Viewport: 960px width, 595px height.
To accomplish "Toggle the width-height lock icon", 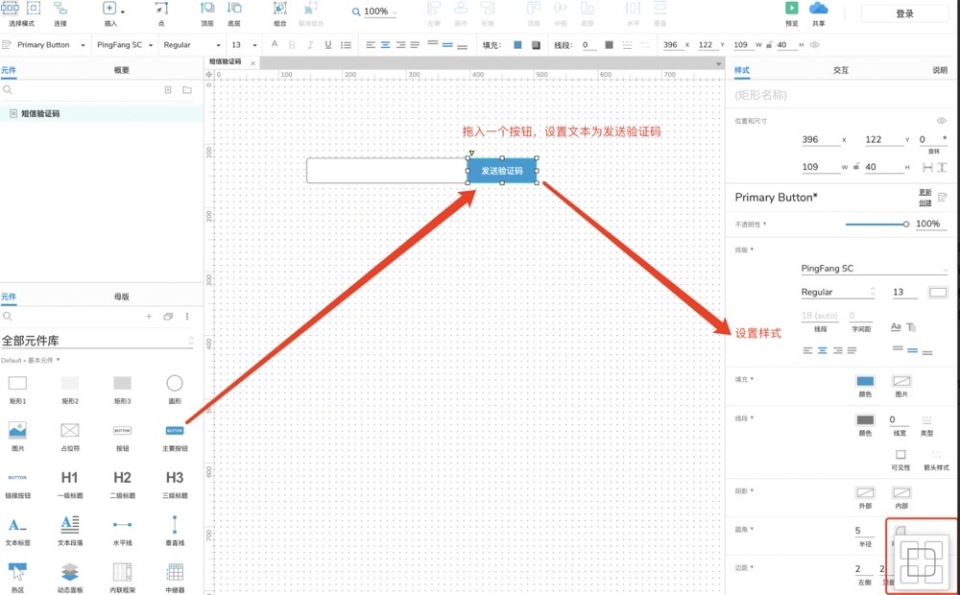I will tap(768, 44).
